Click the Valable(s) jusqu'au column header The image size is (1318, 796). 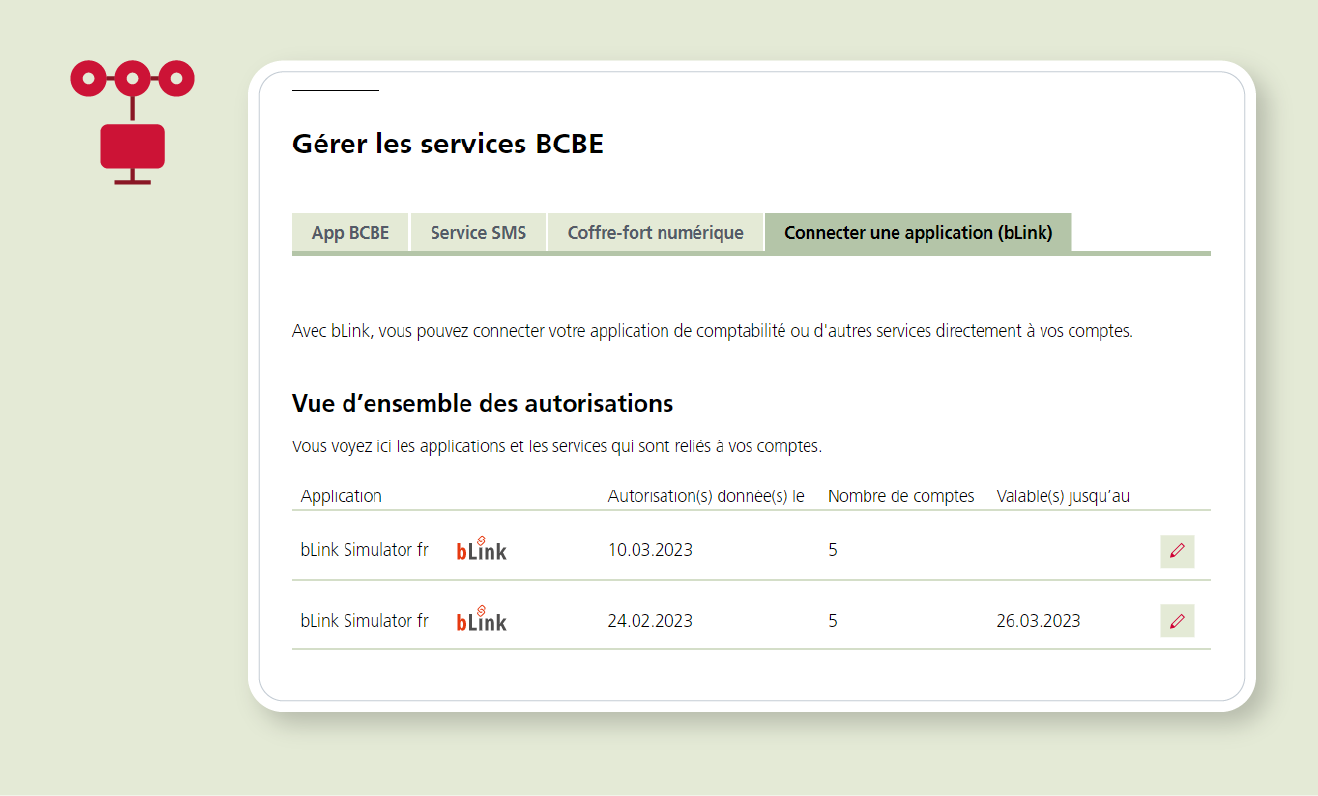click(1063, 496)
